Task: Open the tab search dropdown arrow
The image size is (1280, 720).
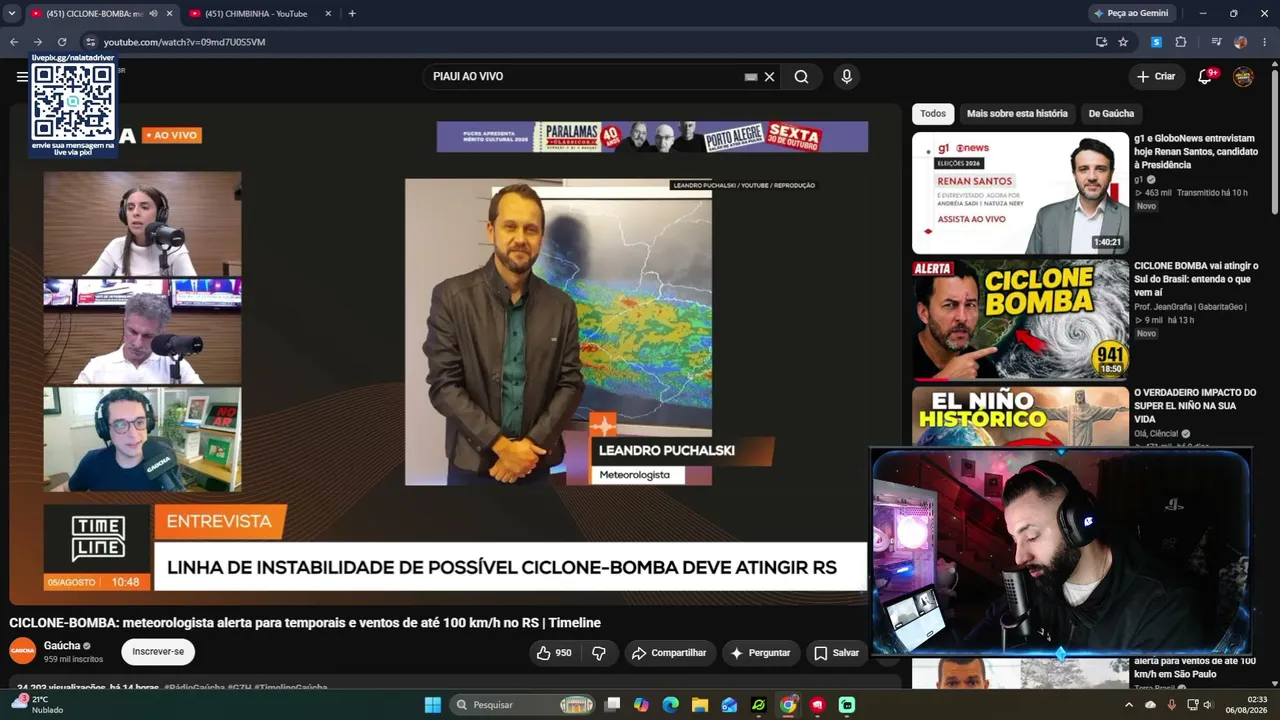Action: pos(12,14)
